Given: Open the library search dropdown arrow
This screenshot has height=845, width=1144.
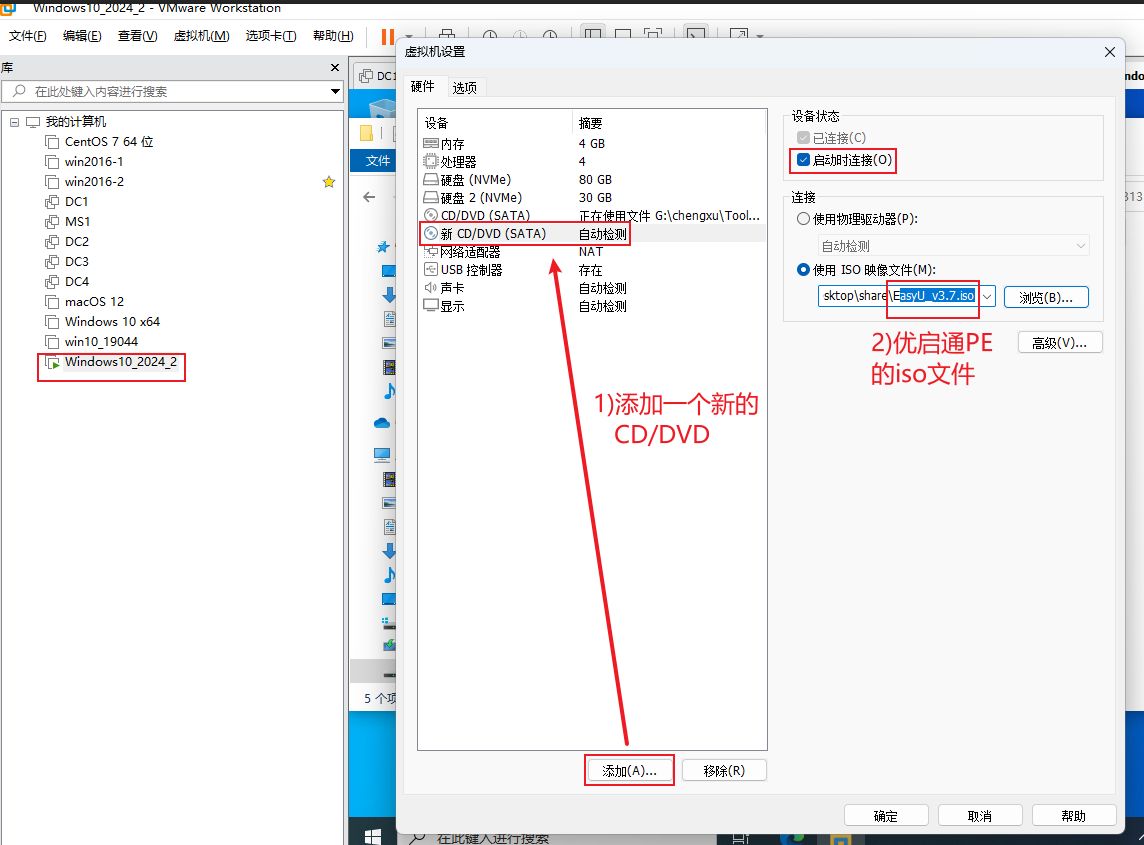Looking at the screenshot, I should [335, 92].
